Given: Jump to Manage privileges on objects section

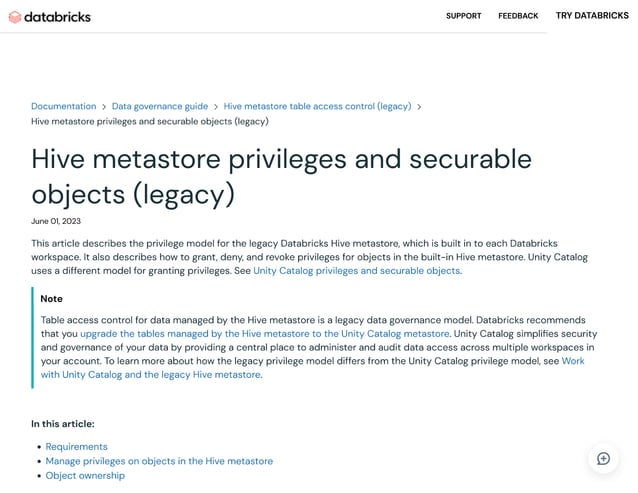Looking at the screenshot, I should [159, 461].
